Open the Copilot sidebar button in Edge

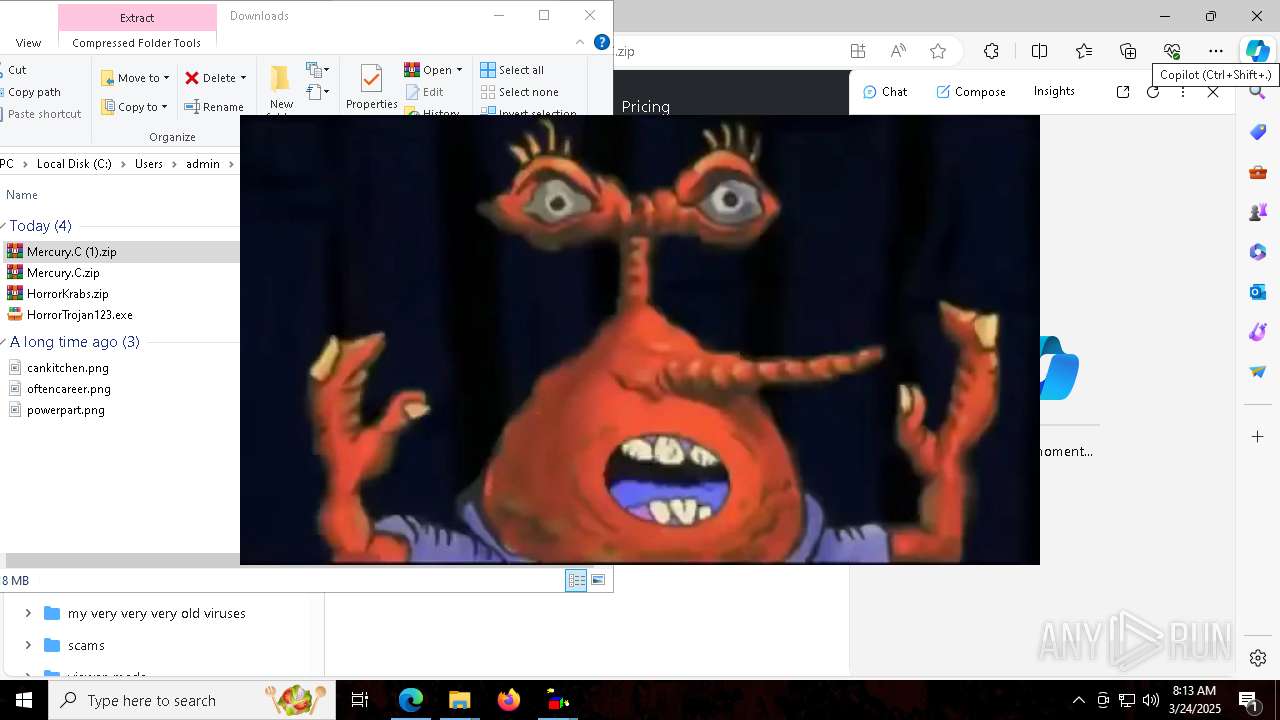1257,51
